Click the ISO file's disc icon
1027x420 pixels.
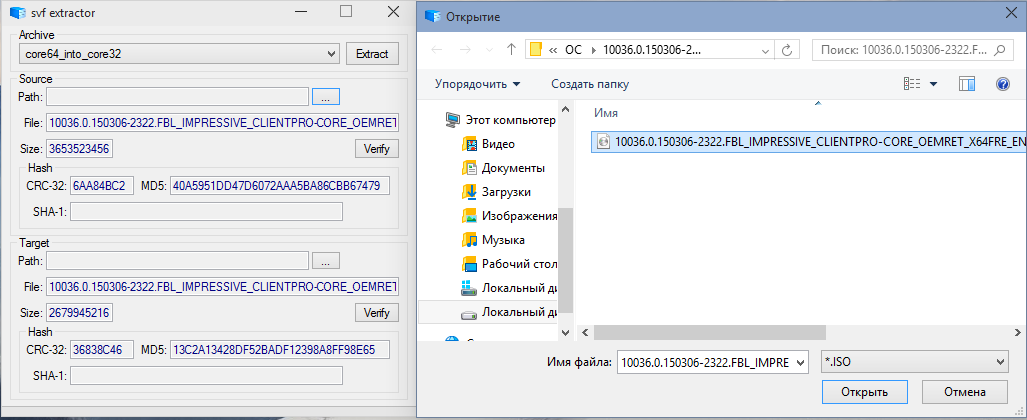point(604,141)
